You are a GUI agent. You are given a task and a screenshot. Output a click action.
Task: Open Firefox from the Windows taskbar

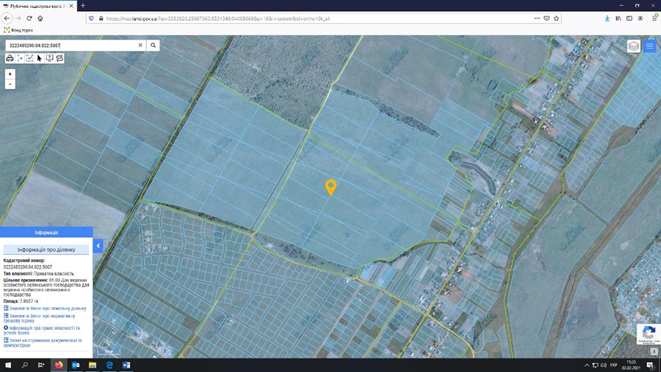(x=59, y=365)
